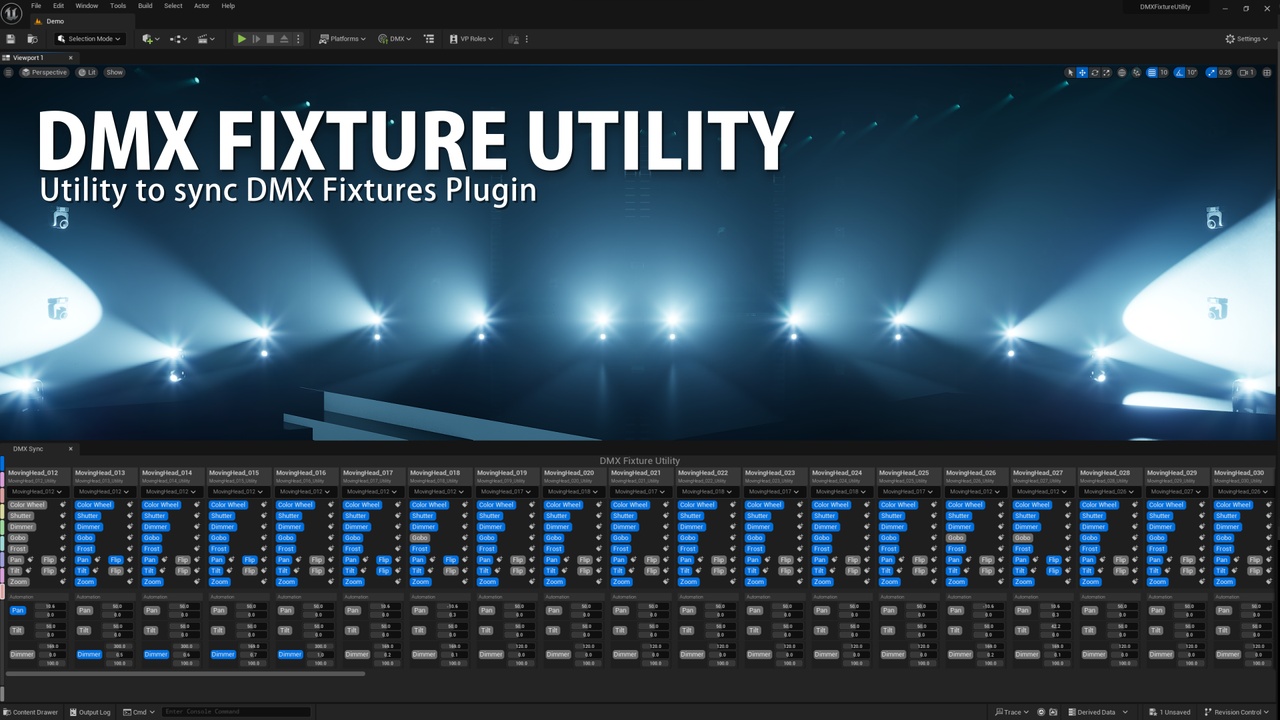The image size is (1280, 720).
Task: Toggle Dimmer sync for MovingHead_014
Action: pos(155,527)
